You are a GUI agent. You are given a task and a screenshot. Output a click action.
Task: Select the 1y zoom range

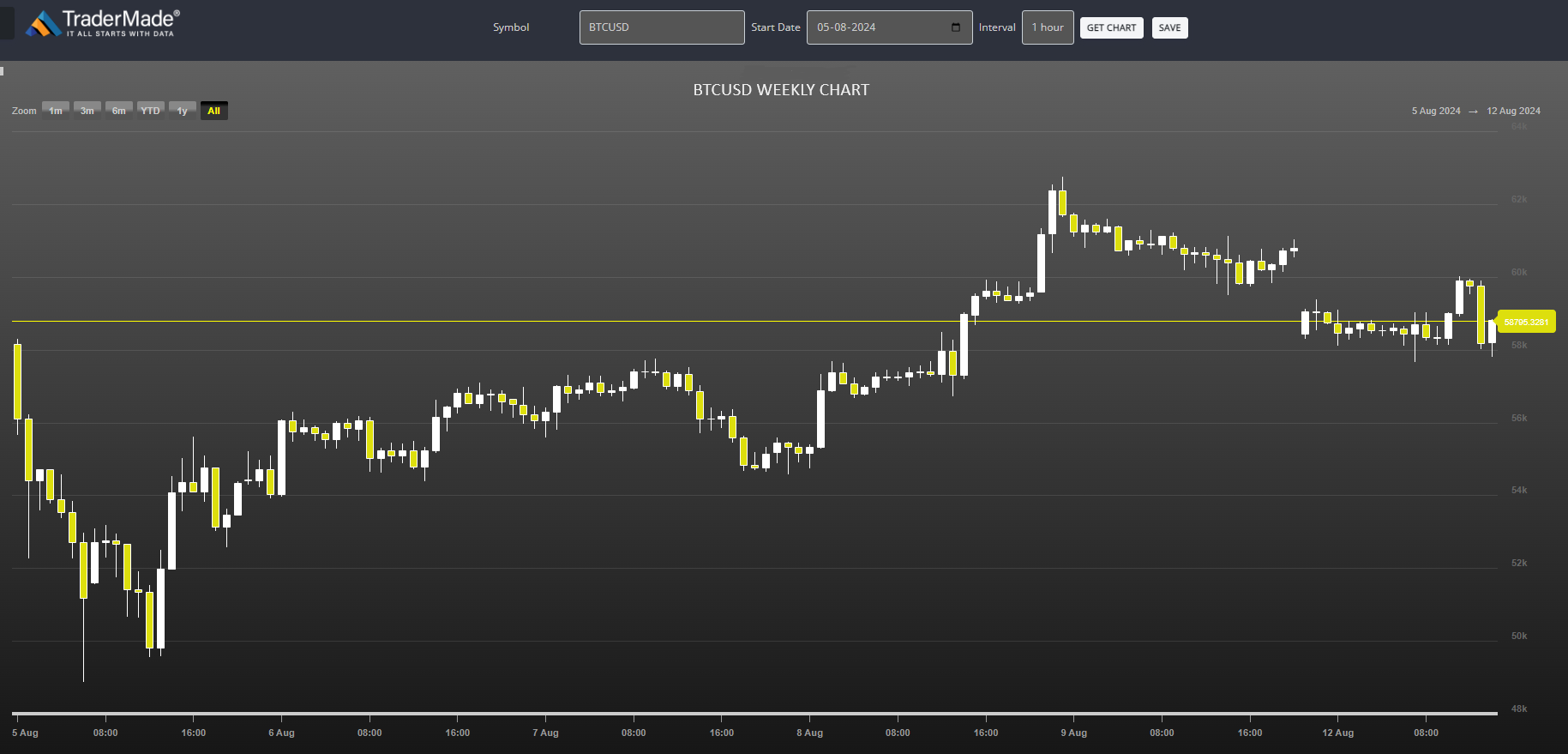tap(183, 111)
